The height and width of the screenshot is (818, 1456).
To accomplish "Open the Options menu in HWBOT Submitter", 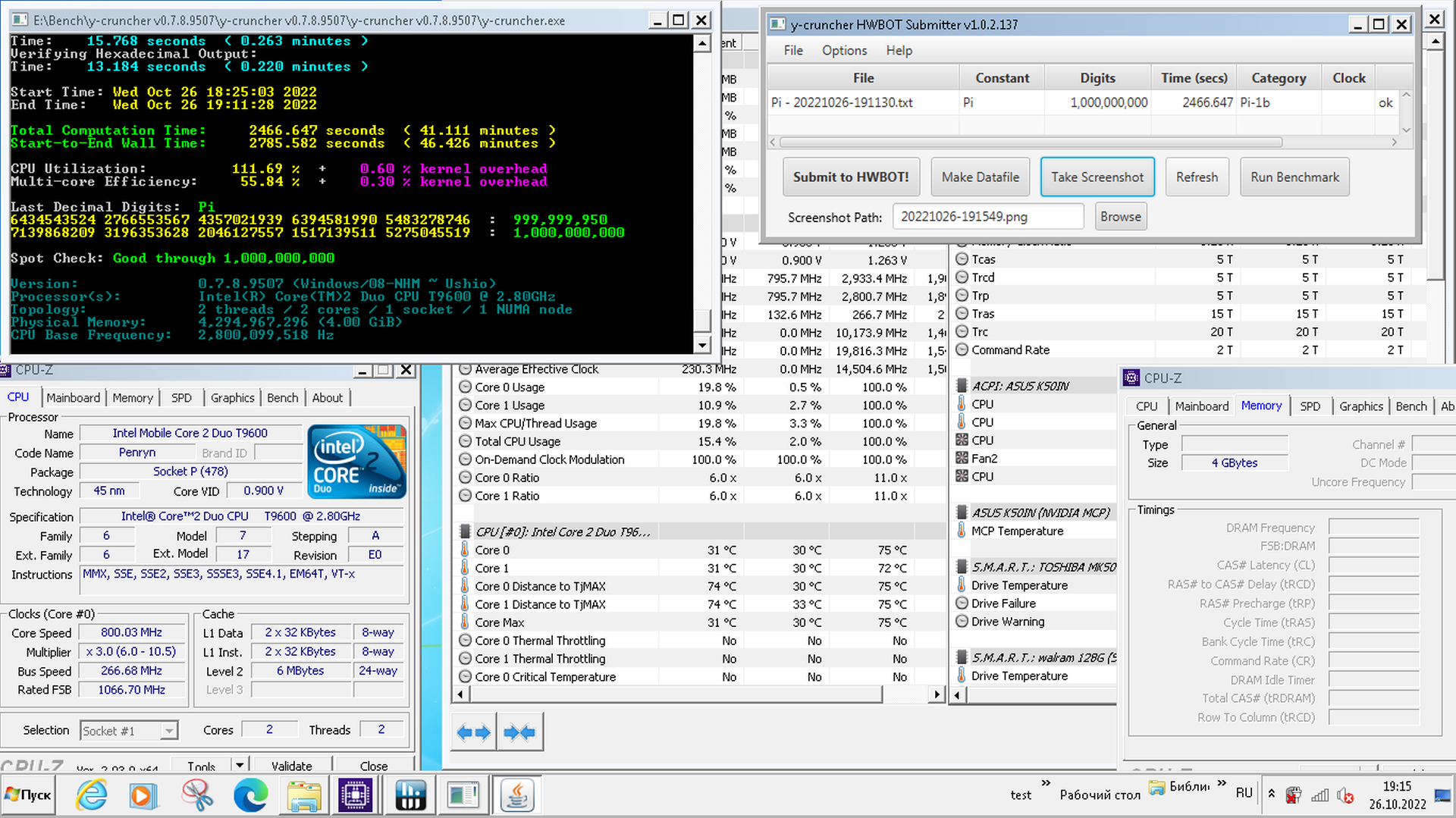I will pos(844,50).
